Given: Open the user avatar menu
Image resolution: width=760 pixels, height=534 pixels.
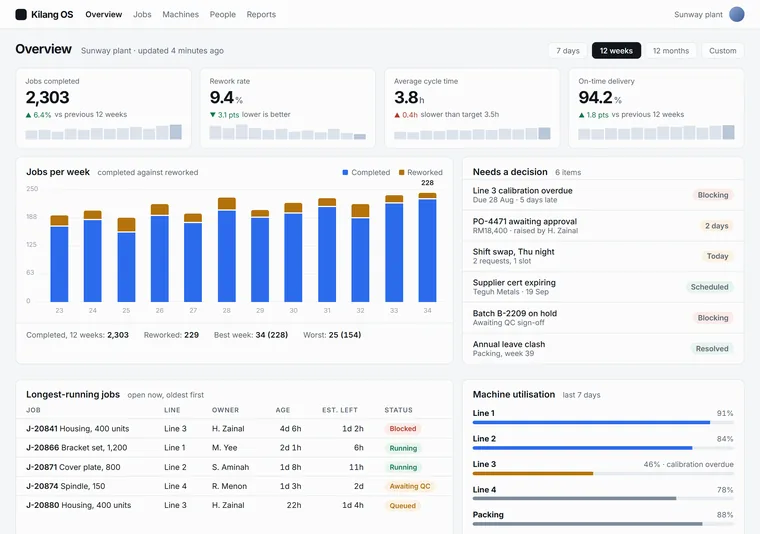Looking at the screenshot, I should click(x=737, y=15).
